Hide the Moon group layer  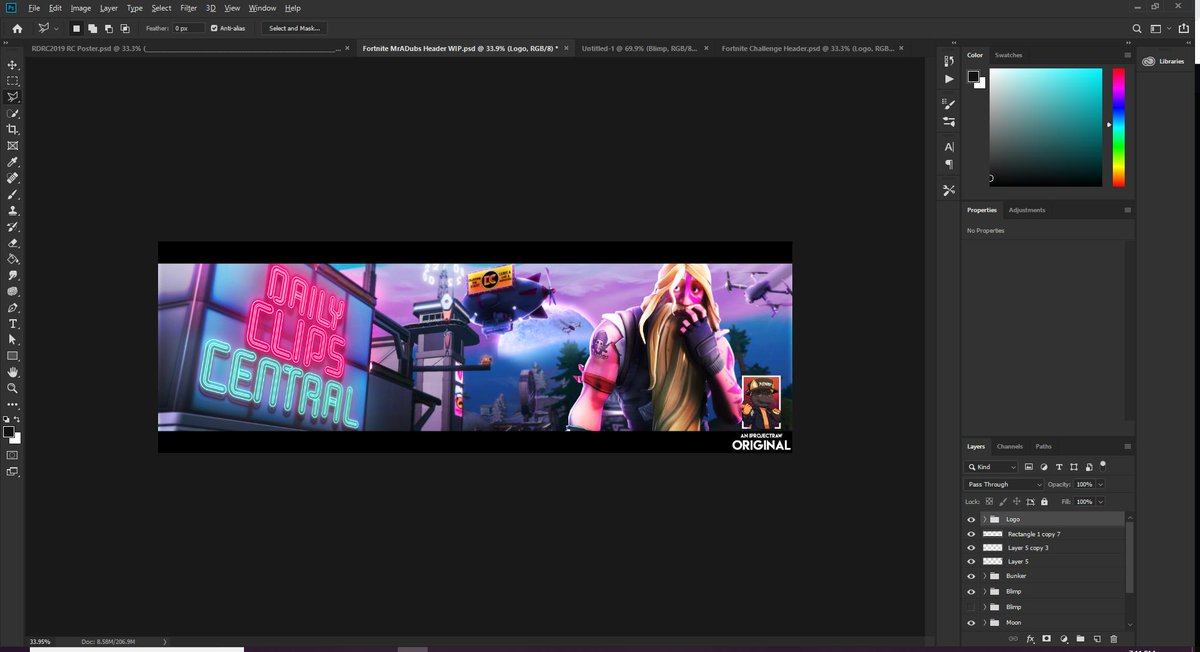(x=971, y=622)
